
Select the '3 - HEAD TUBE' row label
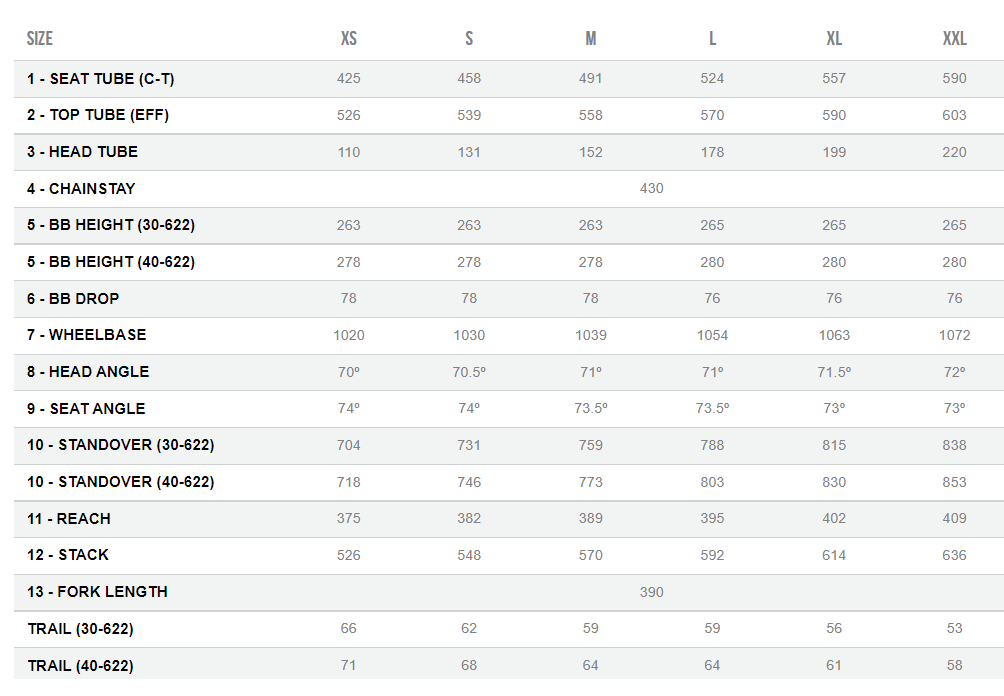[82, 152]
